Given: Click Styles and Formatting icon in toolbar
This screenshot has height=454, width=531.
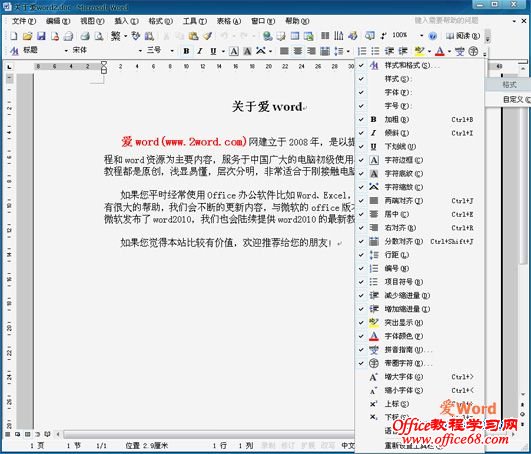Looking at the screenshot, I should tap(14, 51).
